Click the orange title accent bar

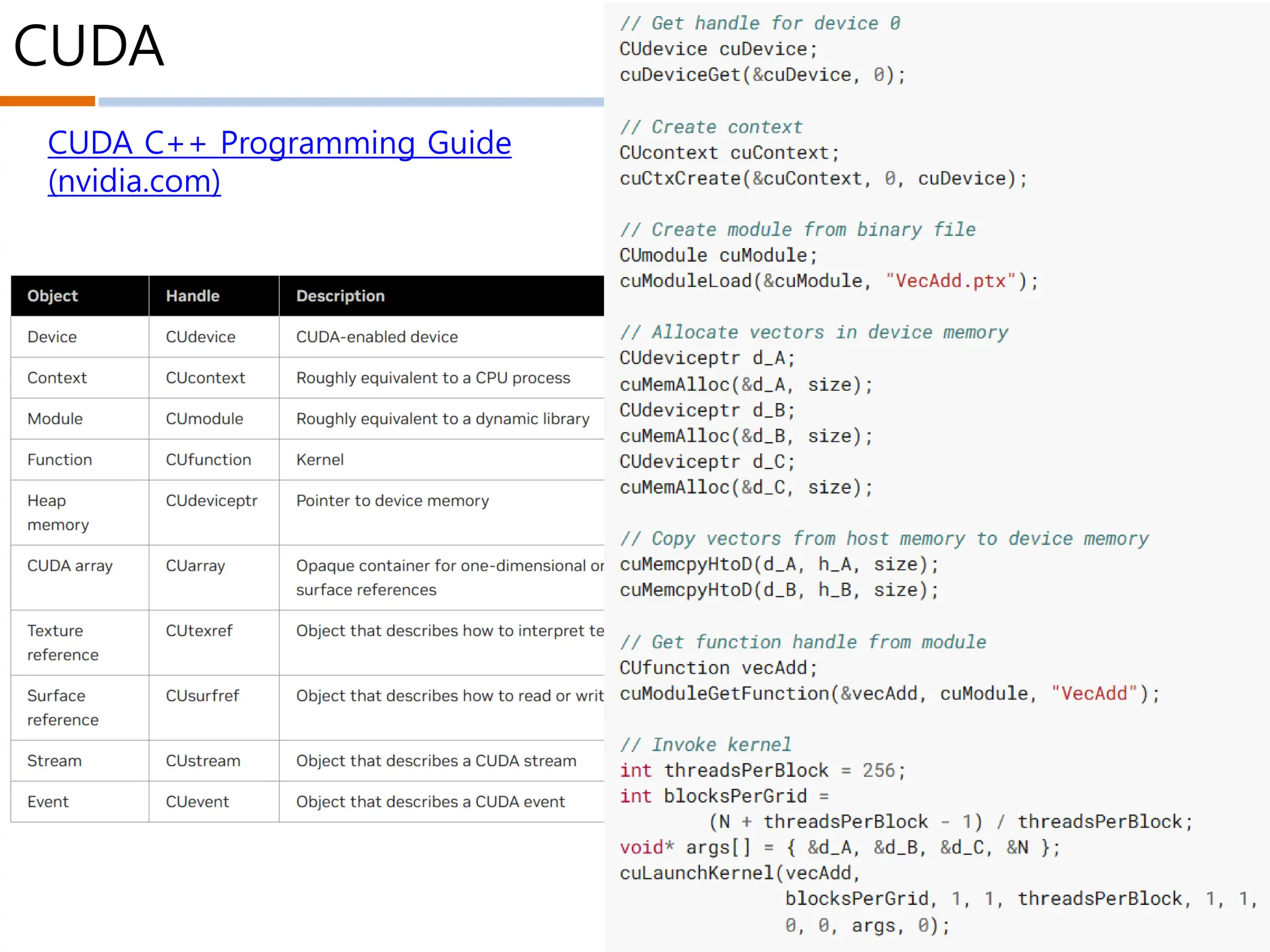[x=47, y=101]
